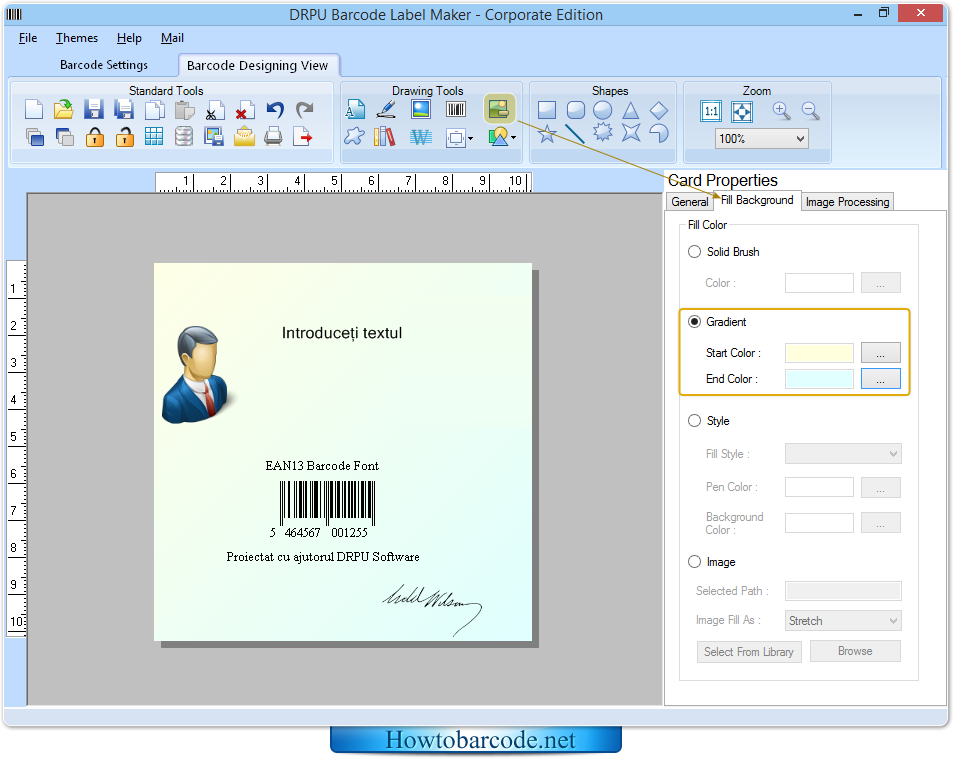This screenshot has height=759, width=954.
Task: Choose the Image fill radio button
Action: 694,562
